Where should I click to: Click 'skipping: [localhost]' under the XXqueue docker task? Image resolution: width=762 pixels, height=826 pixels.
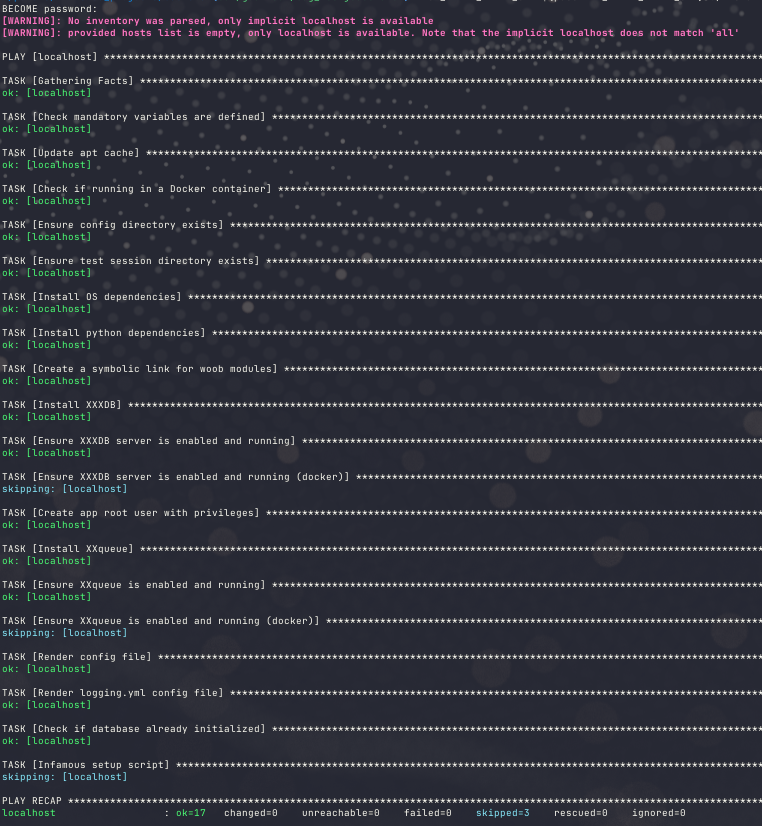(64, 633)
